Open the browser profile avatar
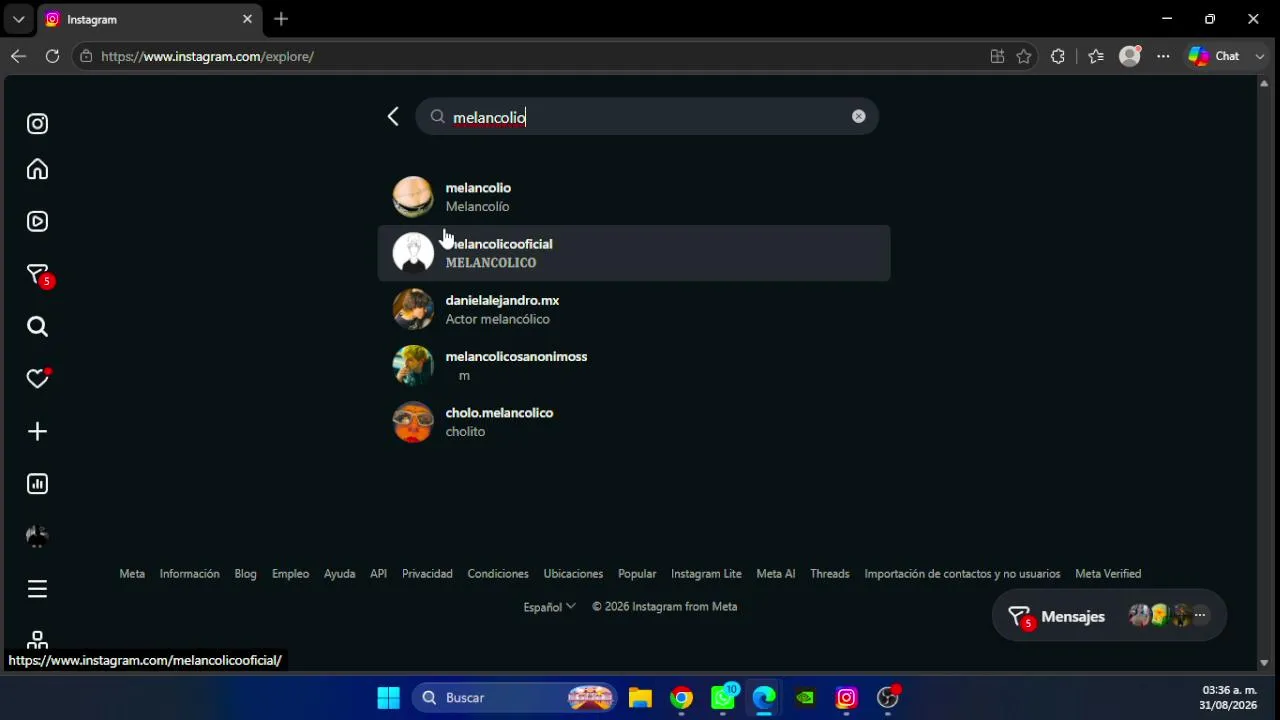 (1130, 56)
